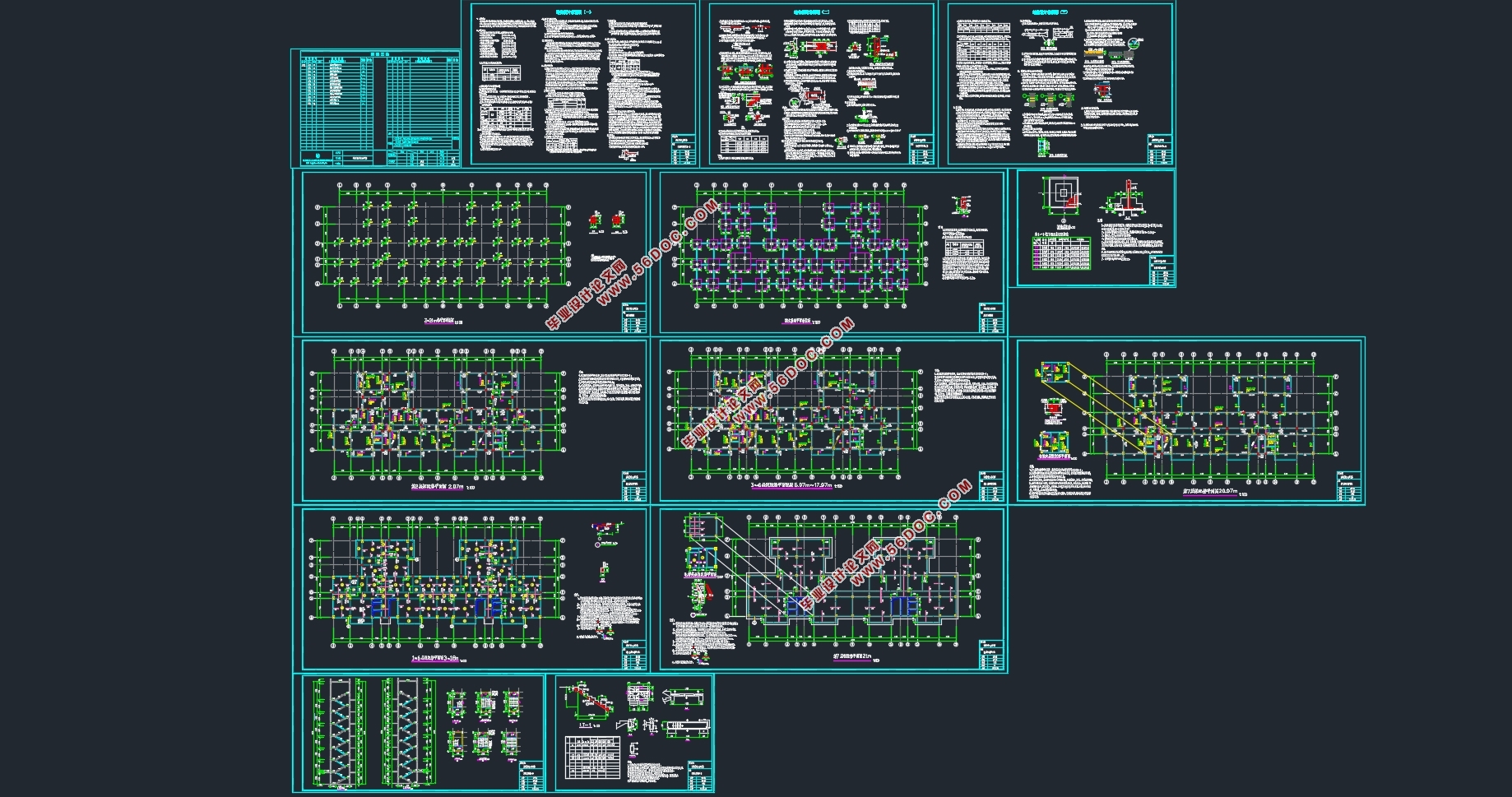Click the LT-1 label under the stair
Viewport: 1512px width, 797px height.
click(x=586, y=725)
